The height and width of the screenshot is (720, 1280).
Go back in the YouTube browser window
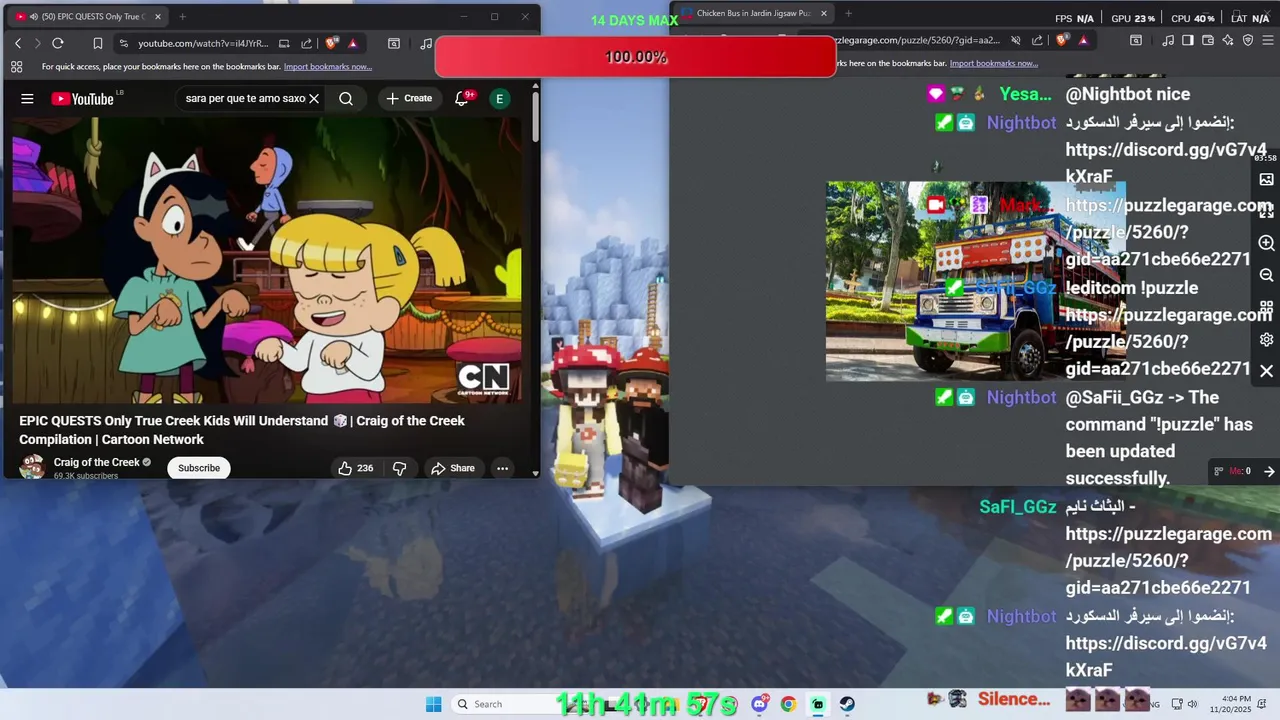(18, 43)
